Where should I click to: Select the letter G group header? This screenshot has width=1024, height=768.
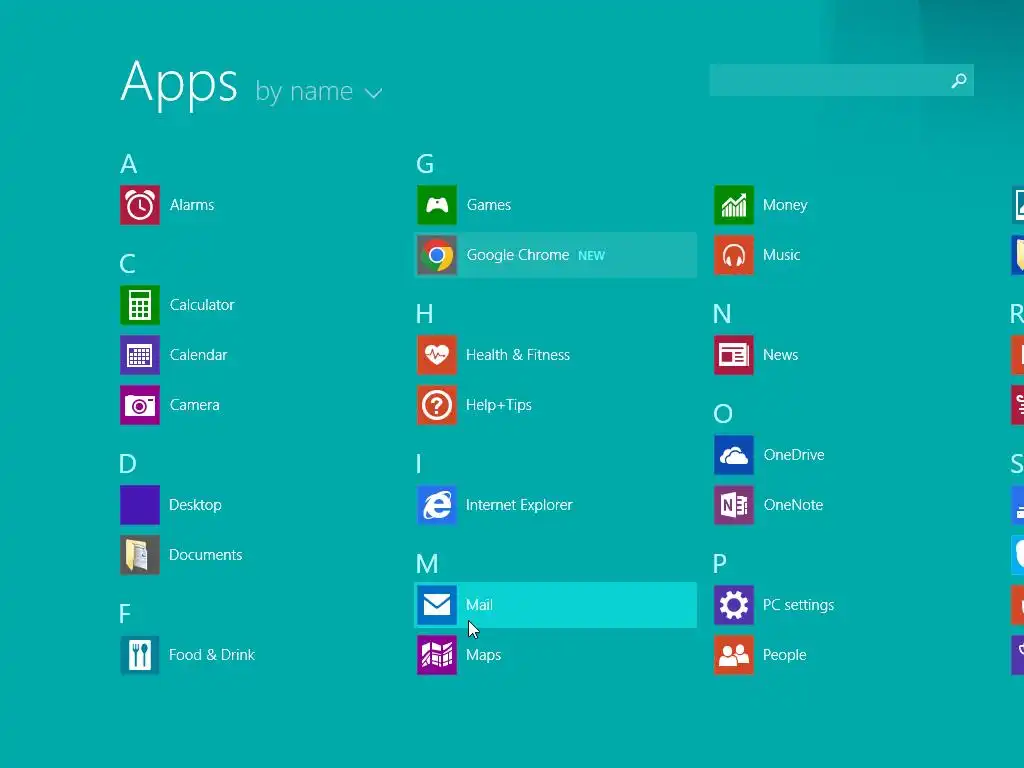pyautogui.click(x=425, y=164)
